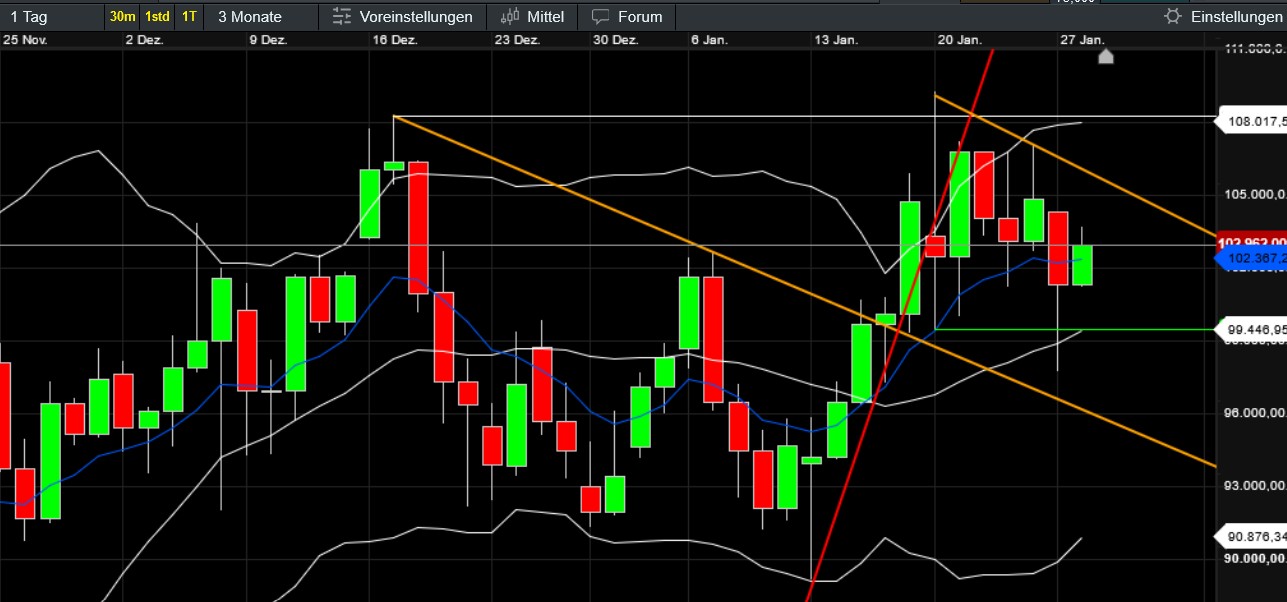The height and width of the screenshot is (602, 1287).
Task: Click the blue 102.367,2 moving average label
Action: point(1251,258)
